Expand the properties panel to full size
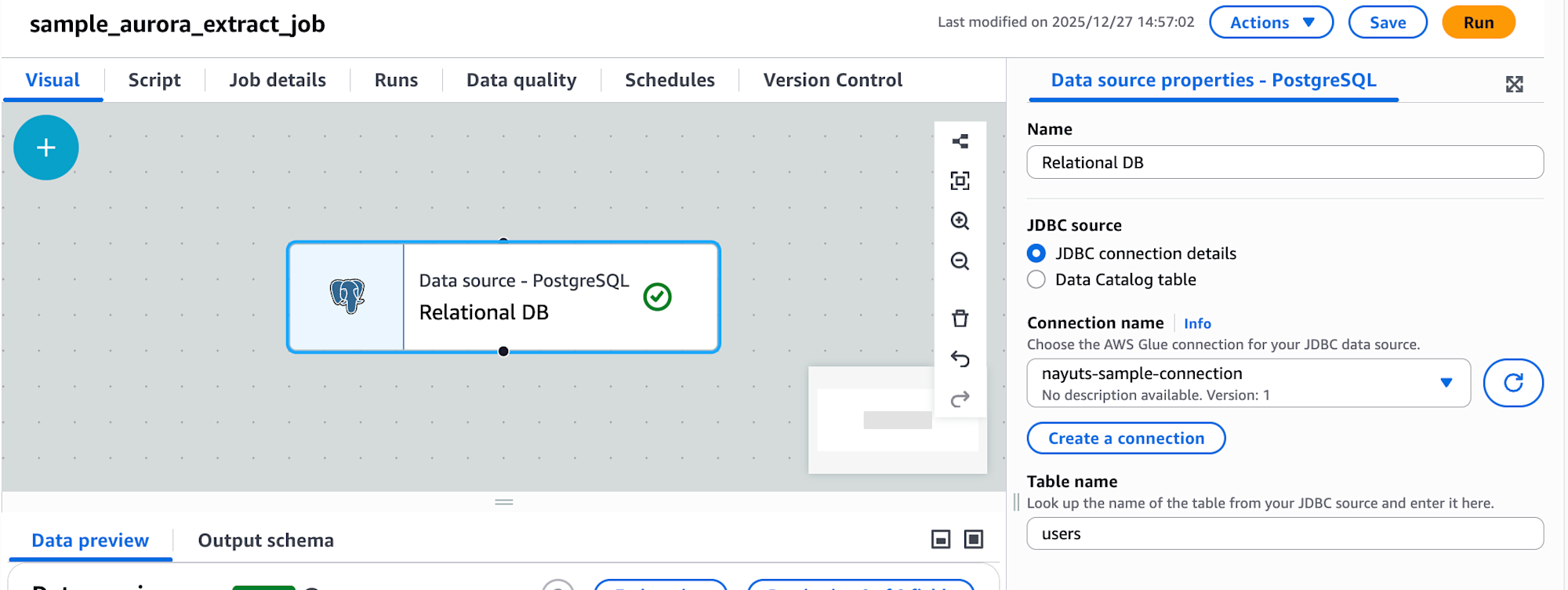The height and width of the screenshot is (590, 1568). click(1514, 84)
